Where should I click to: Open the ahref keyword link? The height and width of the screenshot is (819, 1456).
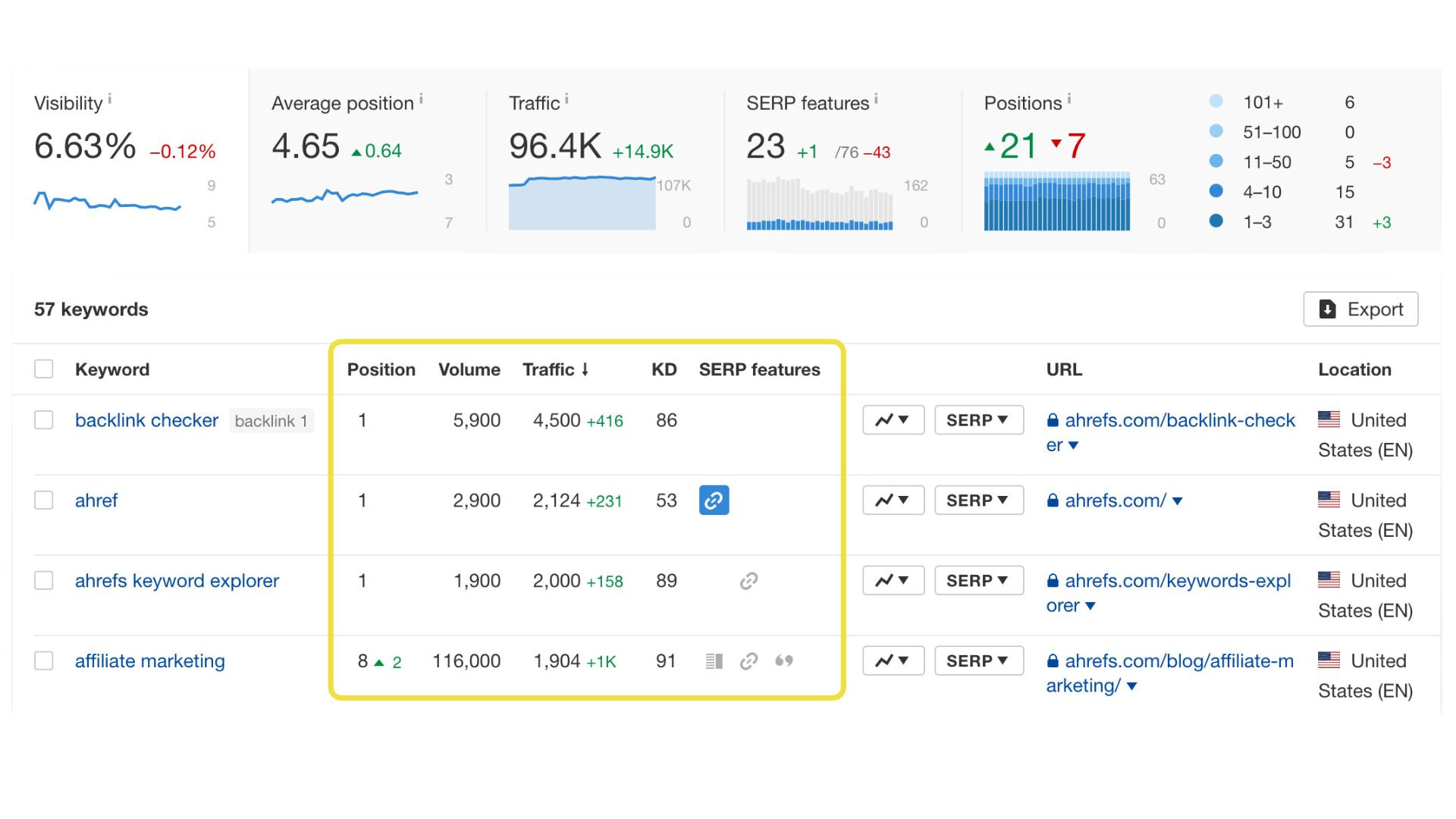[x=96, y=500]
